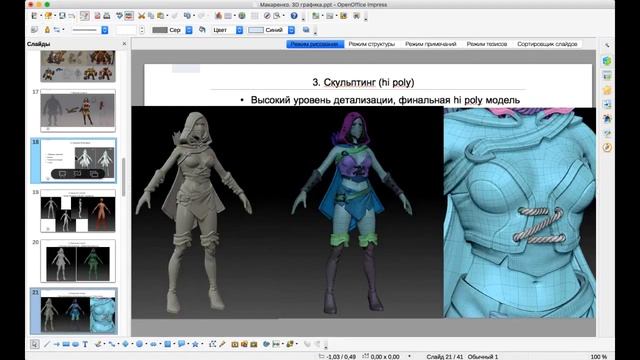Click the Navigator compass icon in toolbar
Image resolution: width=640 pixels, height=360 pixels.
[x=267, y=16]
